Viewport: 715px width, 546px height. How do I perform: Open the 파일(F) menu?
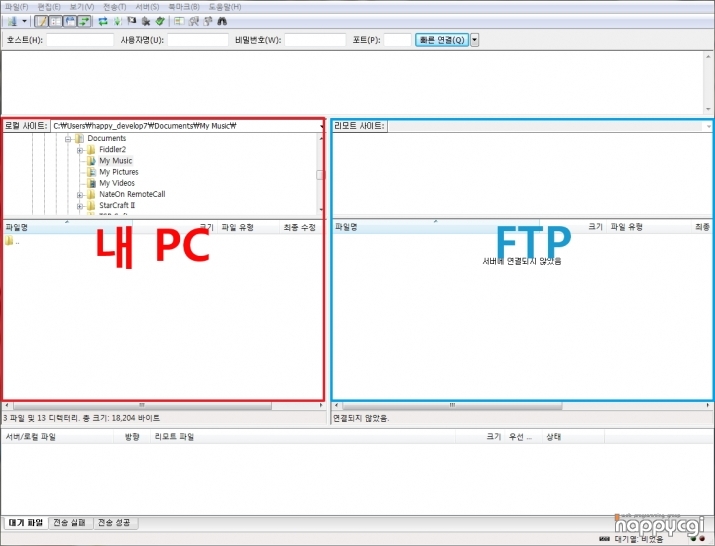16,7
